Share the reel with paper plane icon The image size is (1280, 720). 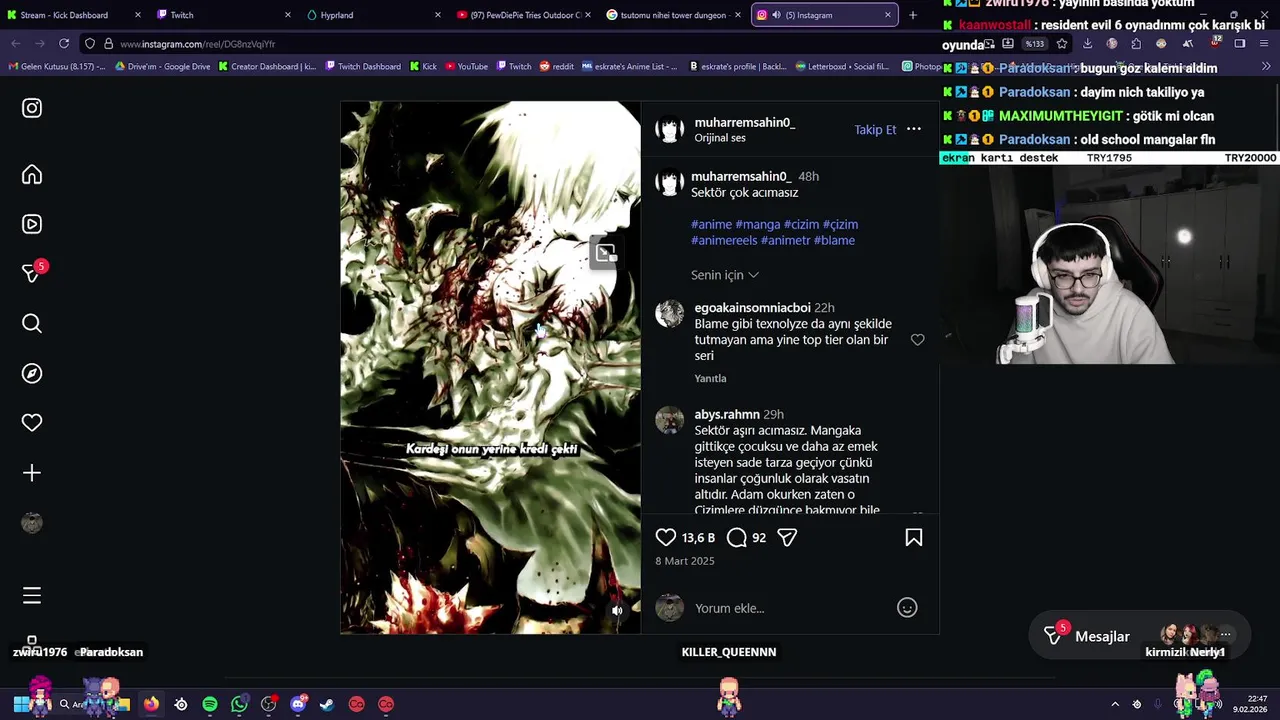(x=787, y=538)
